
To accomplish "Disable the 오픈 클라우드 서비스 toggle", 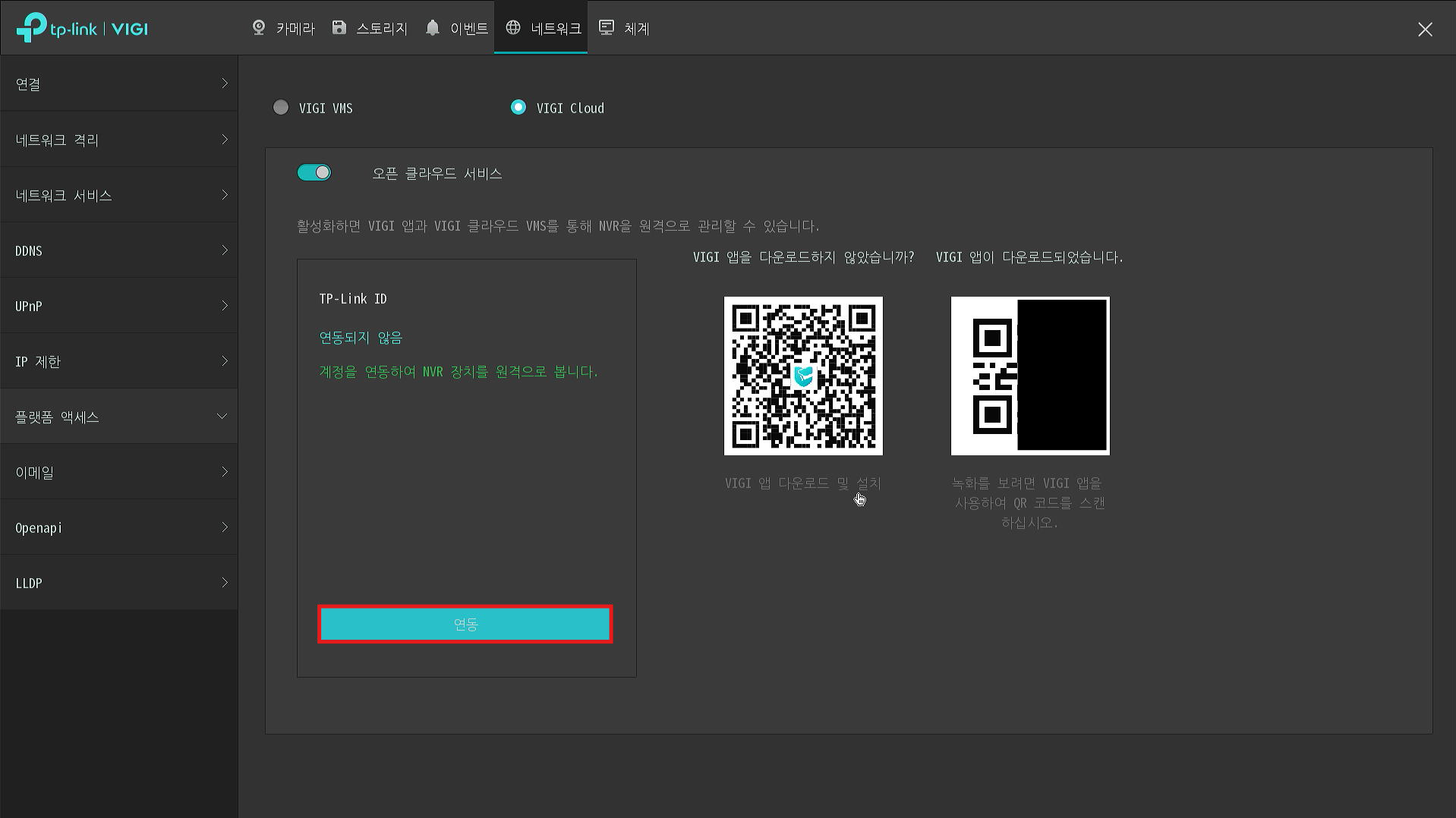I will click(x=314, y=173).
